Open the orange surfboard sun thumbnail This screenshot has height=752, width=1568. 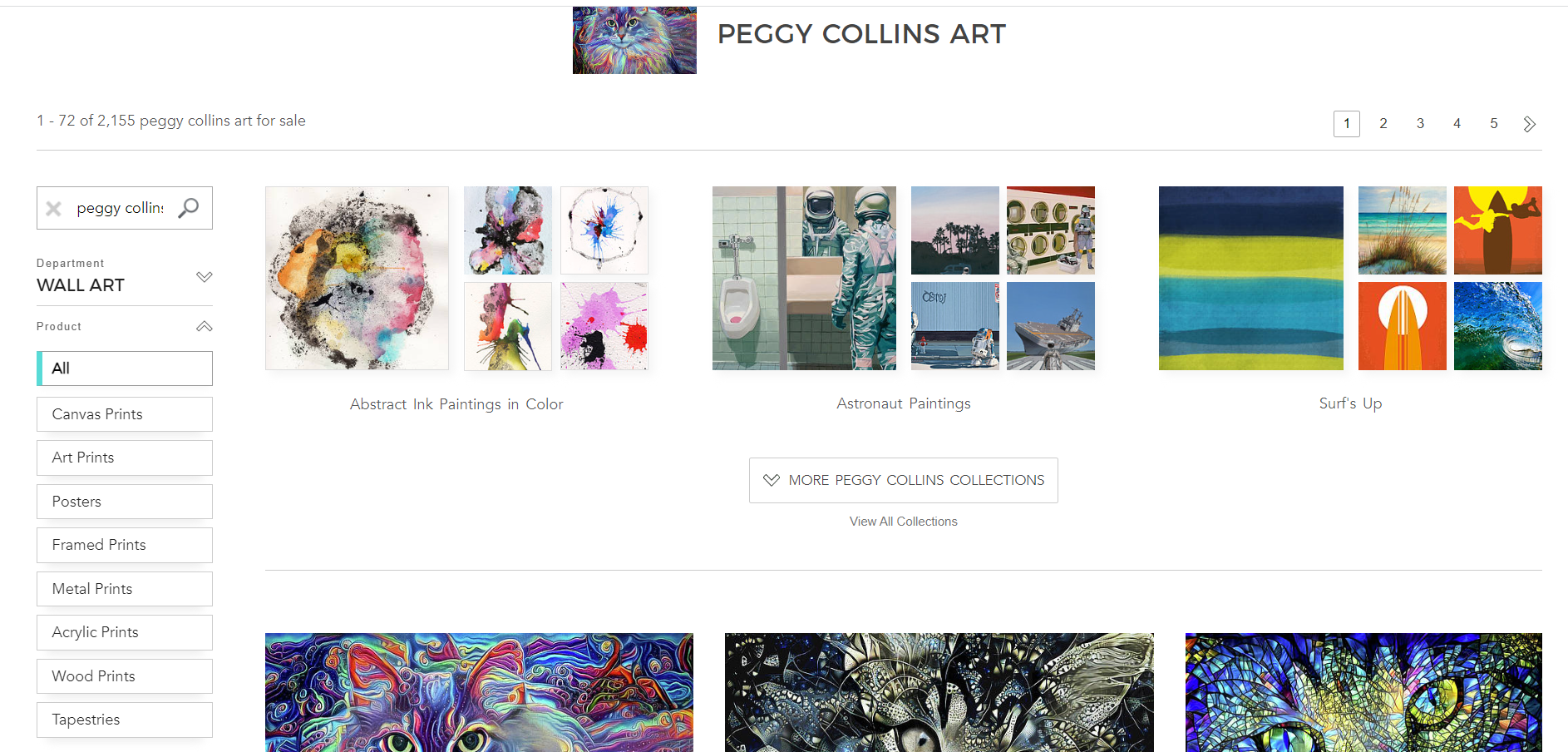[x=1403, y=326]
